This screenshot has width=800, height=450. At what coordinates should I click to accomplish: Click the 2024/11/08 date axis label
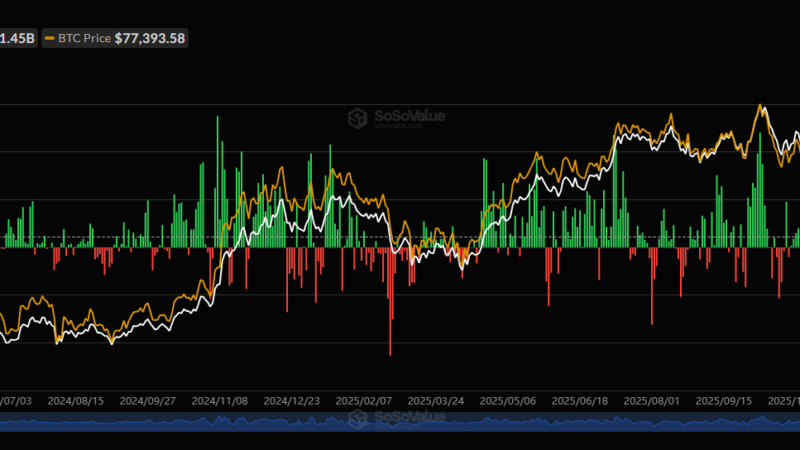tap(219, 401)
